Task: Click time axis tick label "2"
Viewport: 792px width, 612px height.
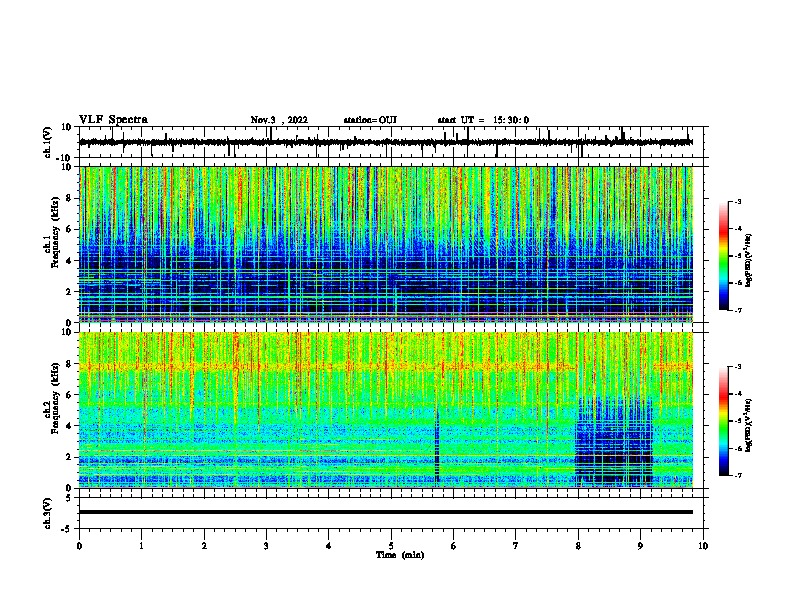Action: click(x=204, y=545)
